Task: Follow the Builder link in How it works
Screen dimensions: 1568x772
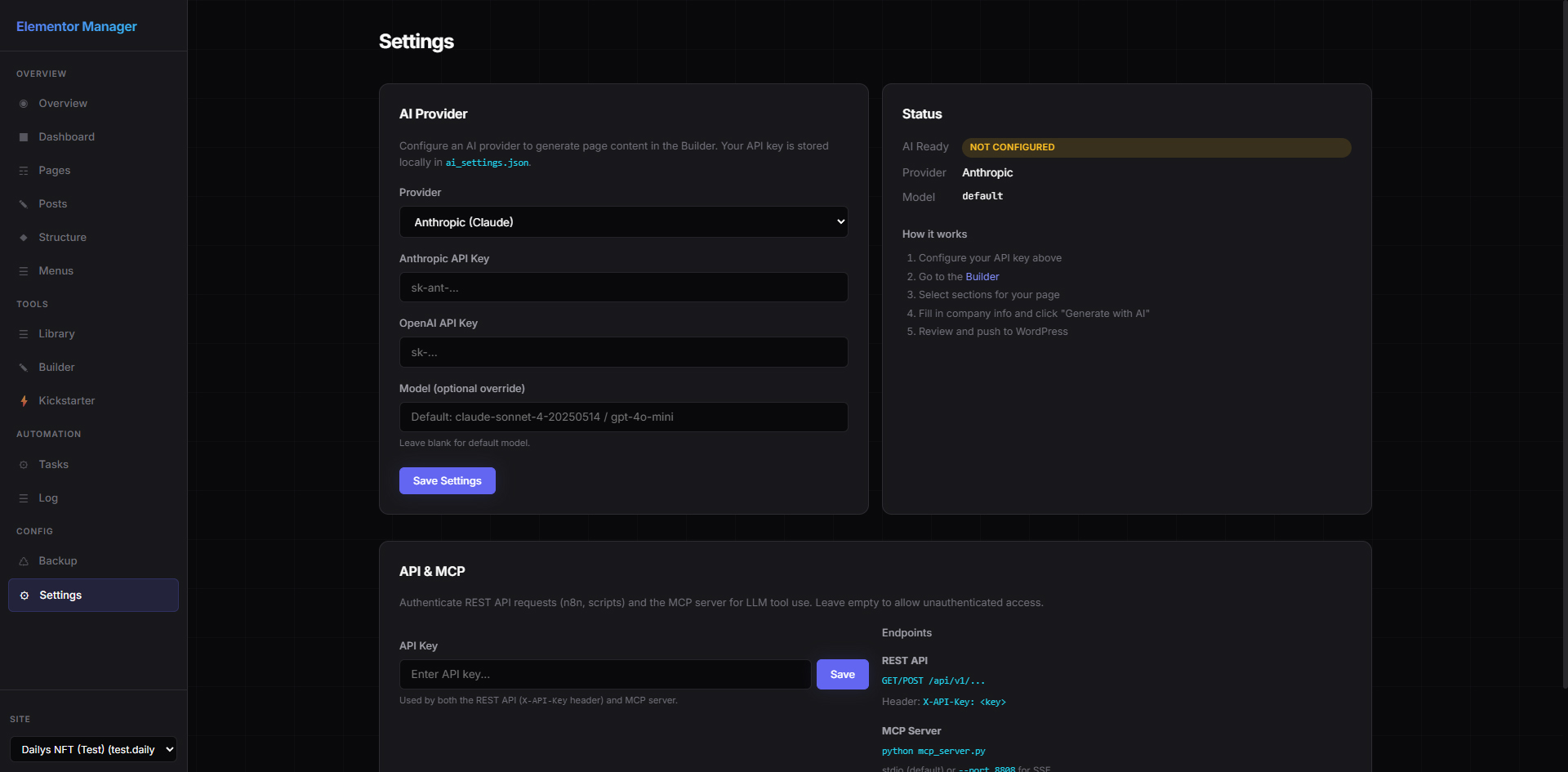Action: tap(982, 277)
